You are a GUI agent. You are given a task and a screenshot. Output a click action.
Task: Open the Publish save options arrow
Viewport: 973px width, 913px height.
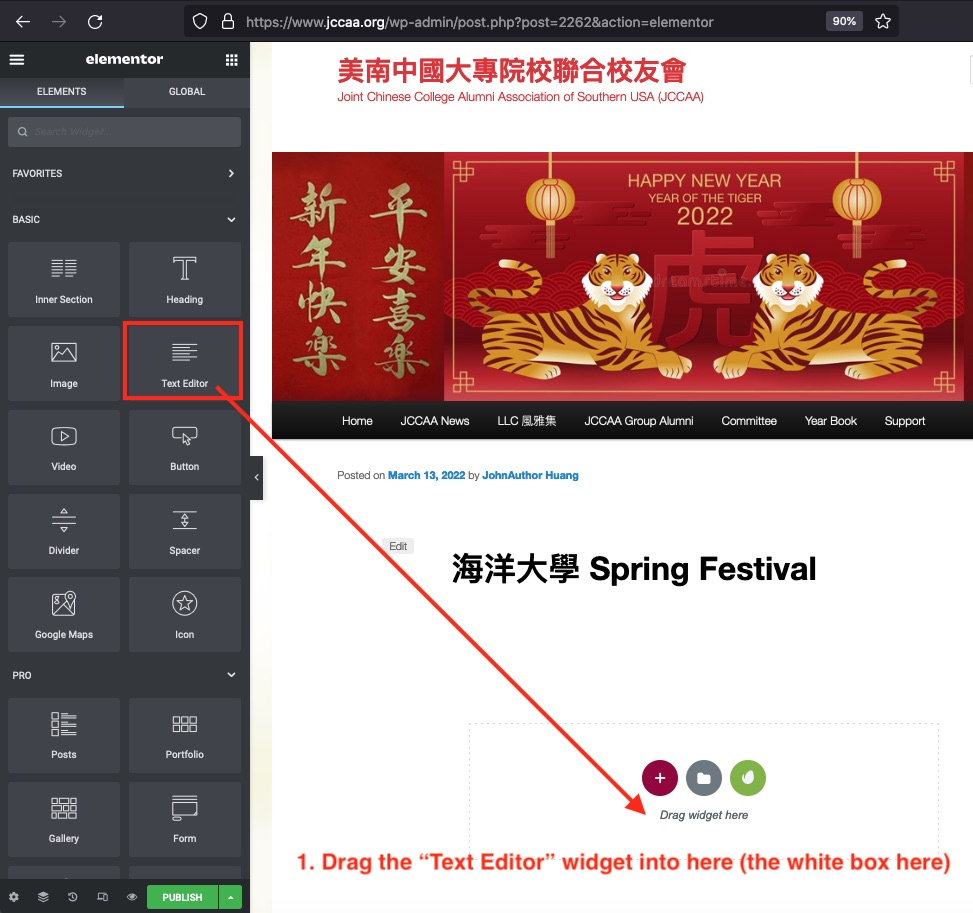(x=230, y=897)
